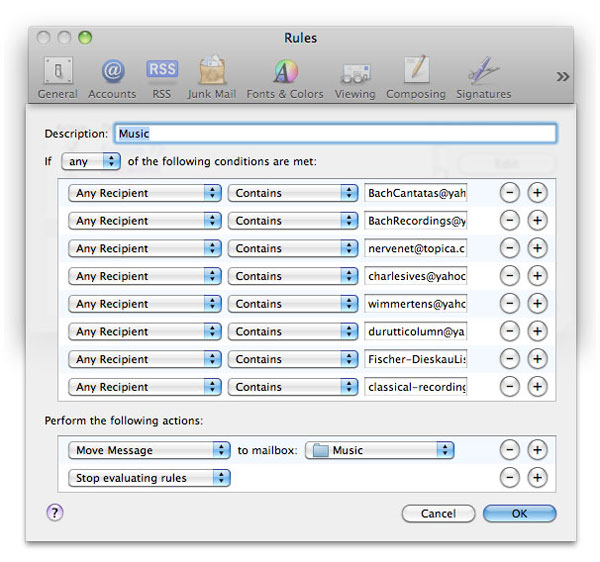The image size is (600, 562).
Task: Click the BachRecordings@y address field
Action: pos(416,221)
